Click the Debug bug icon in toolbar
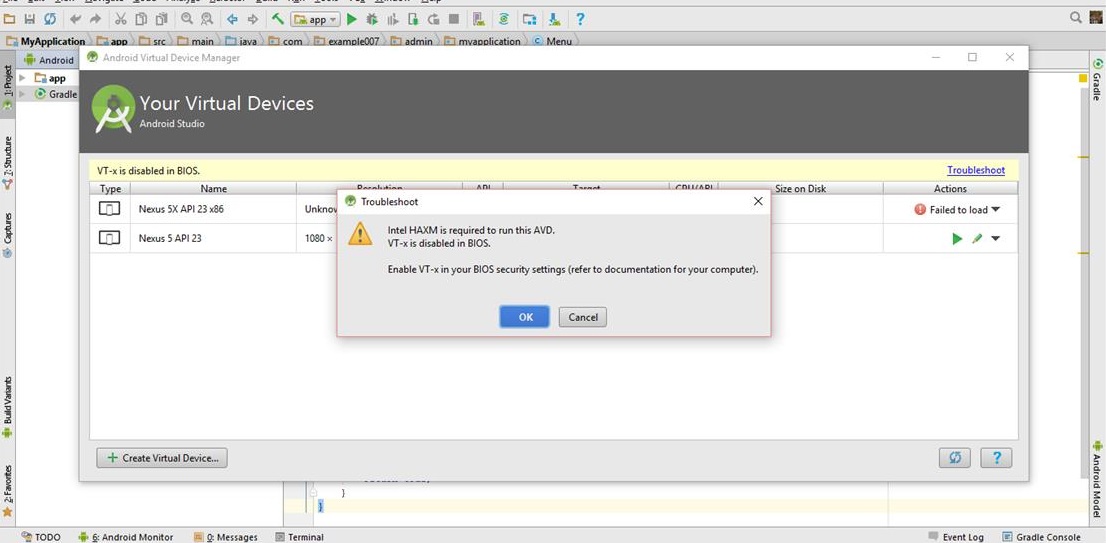 pyautogui.click(x=372, y=19)
